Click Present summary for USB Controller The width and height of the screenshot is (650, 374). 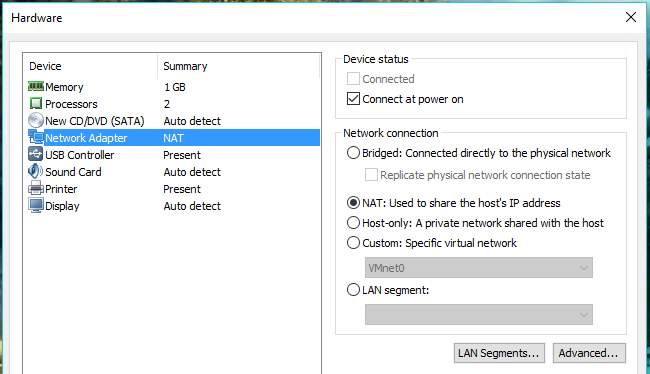[x=182, y=155]
